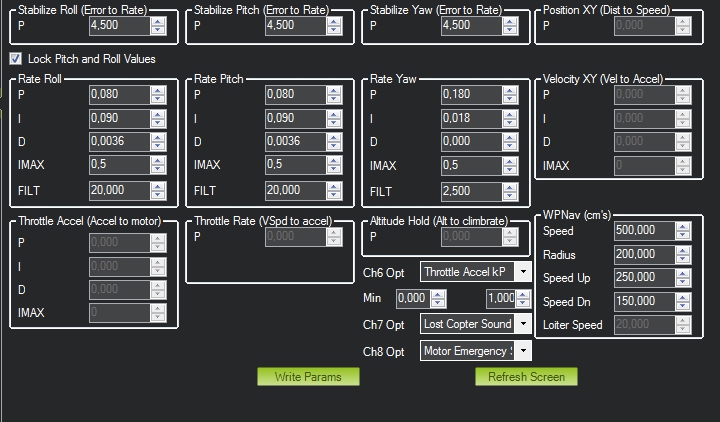The height and width of the screenshot is (422, 720).
Task: Open the Ch6 Opt dropdown
Action: [x=523, y=271]
